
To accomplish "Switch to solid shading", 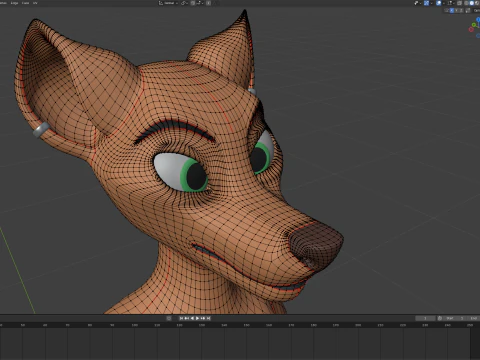I will point(471,3).
